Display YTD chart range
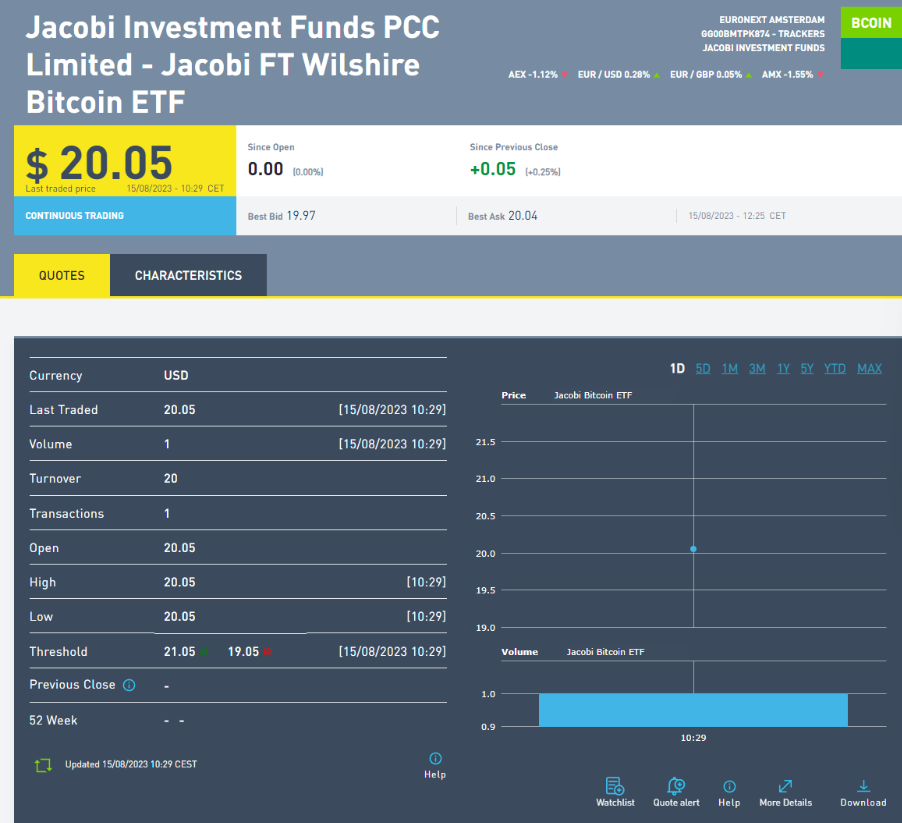This screenshot has height=823, width=902. (835, 369)
